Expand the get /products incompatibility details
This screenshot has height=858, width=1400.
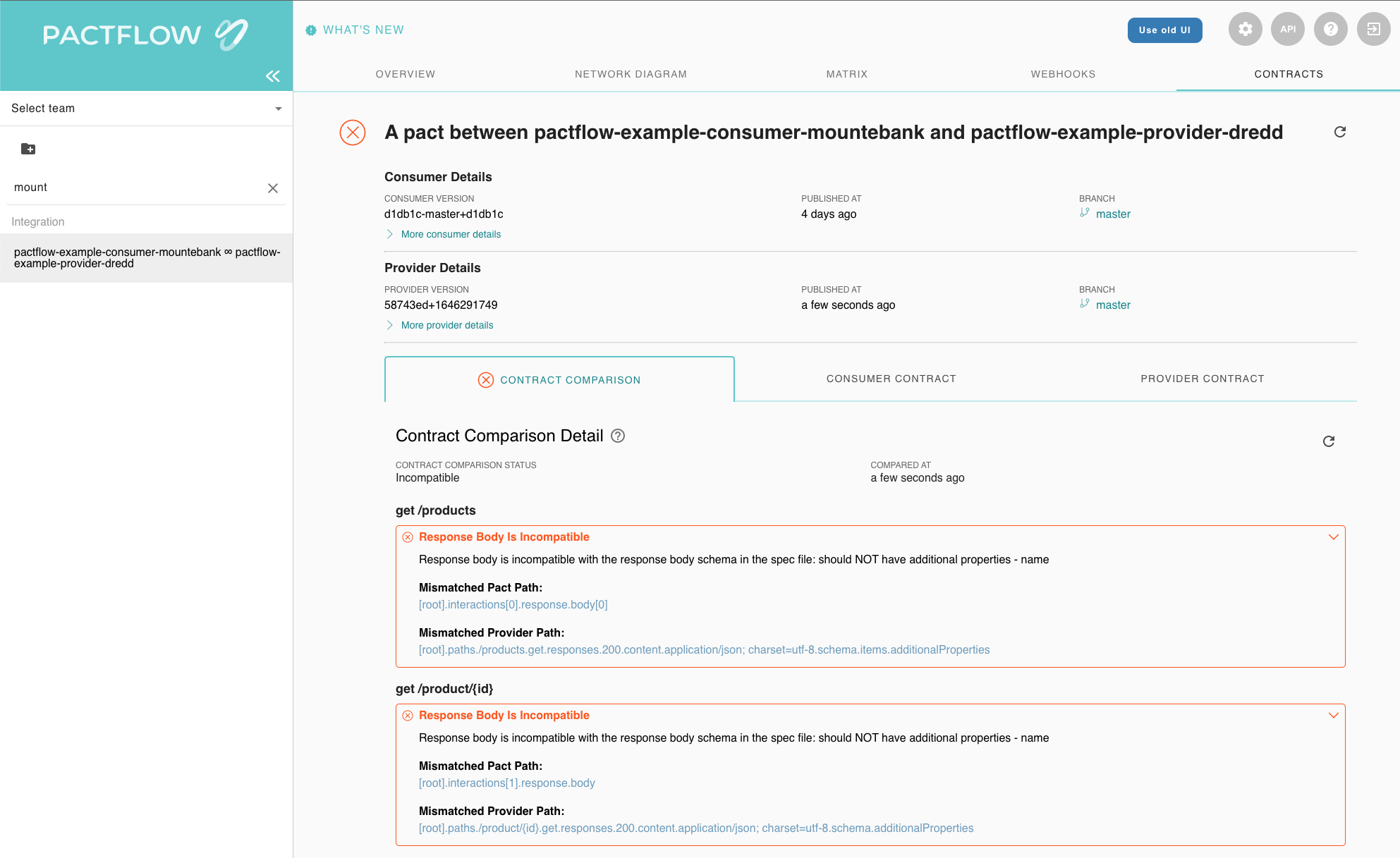1334,536
